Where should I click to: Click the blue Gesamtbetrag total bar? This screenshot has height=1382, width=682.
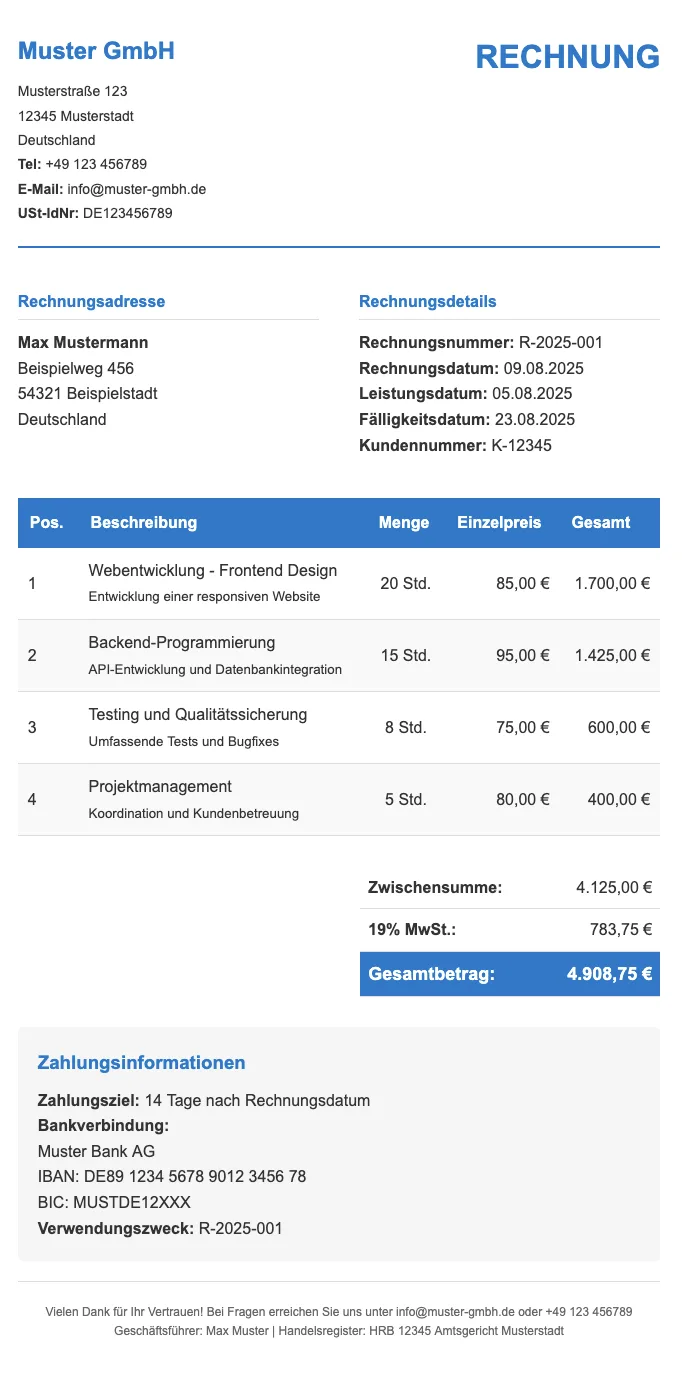click(510, 974)
